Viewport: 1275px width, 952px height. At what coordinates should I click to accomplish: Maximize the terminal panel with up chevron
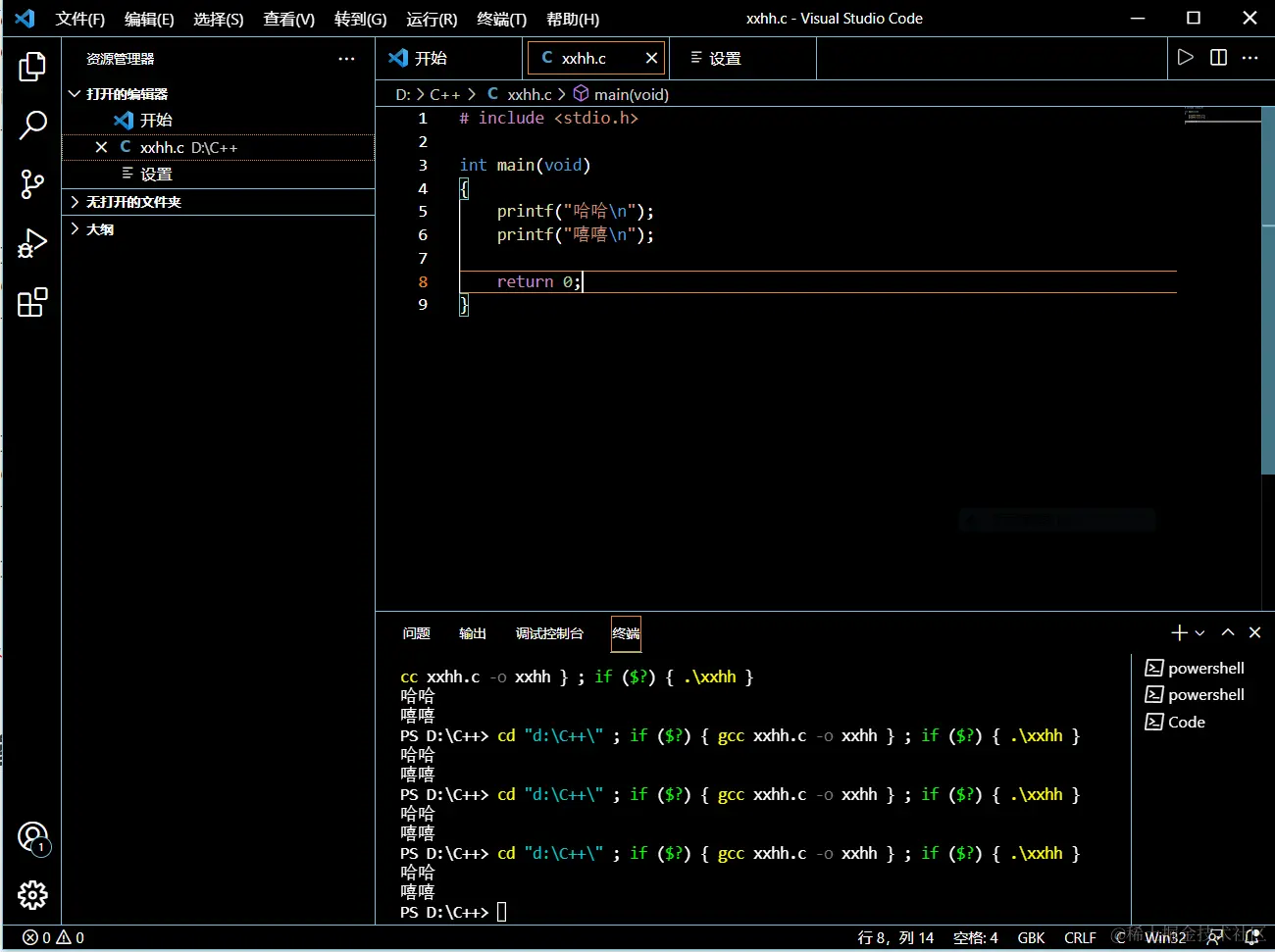coord(1228,632)
